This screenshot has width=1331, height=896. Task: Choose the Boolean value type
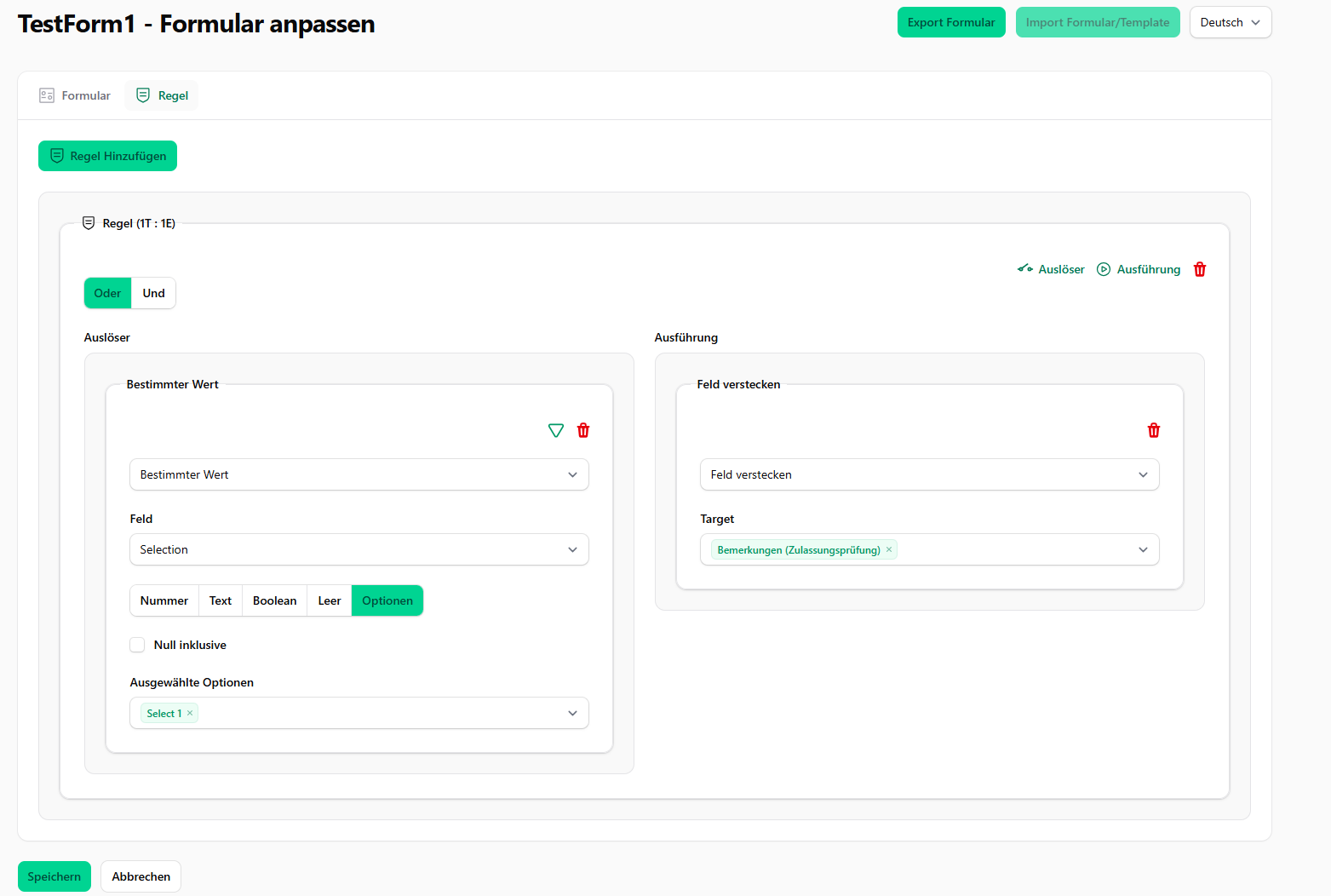274,600
